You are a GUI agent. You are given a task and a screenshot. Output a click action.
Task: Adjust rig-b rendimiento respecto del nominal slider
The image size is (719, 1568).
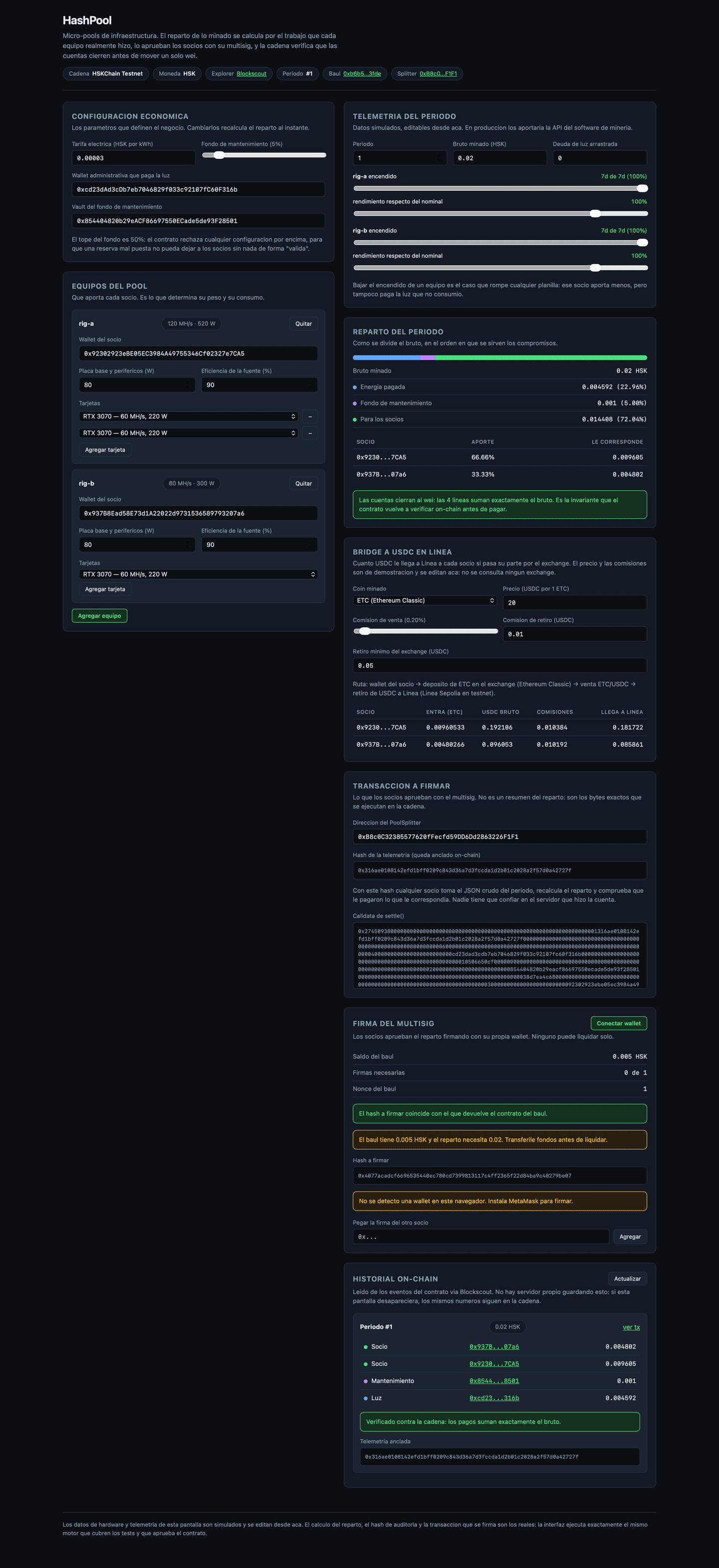tap(500, 268)
